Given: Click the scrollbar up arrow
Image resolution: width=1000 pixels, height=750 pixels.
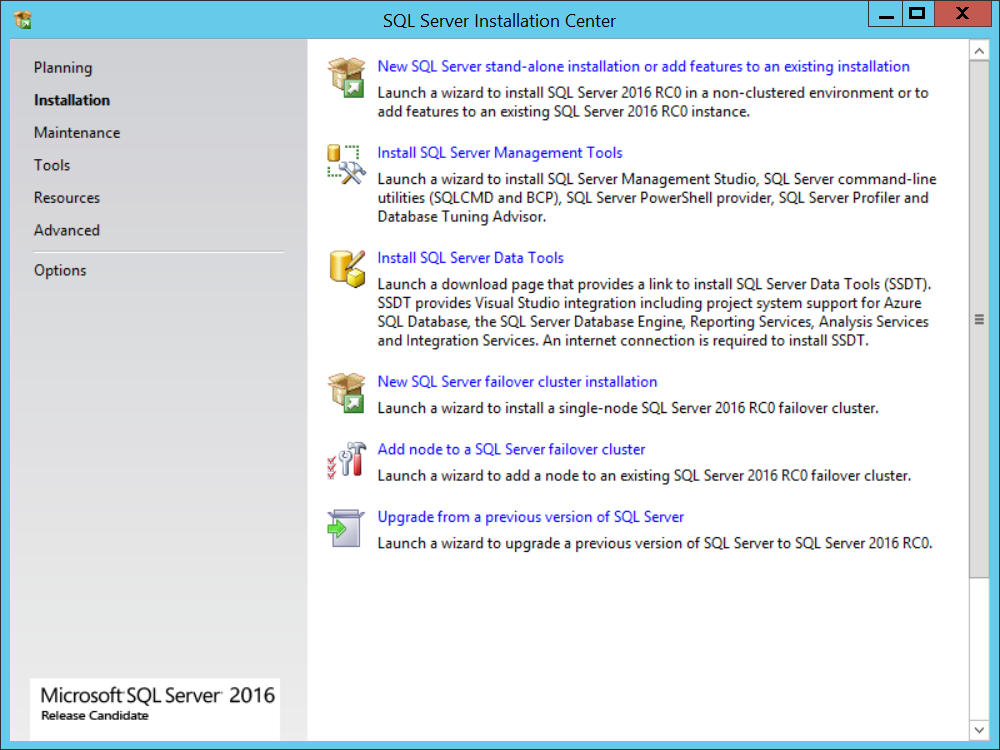Looking at the screenshot, I should point(979,49).
